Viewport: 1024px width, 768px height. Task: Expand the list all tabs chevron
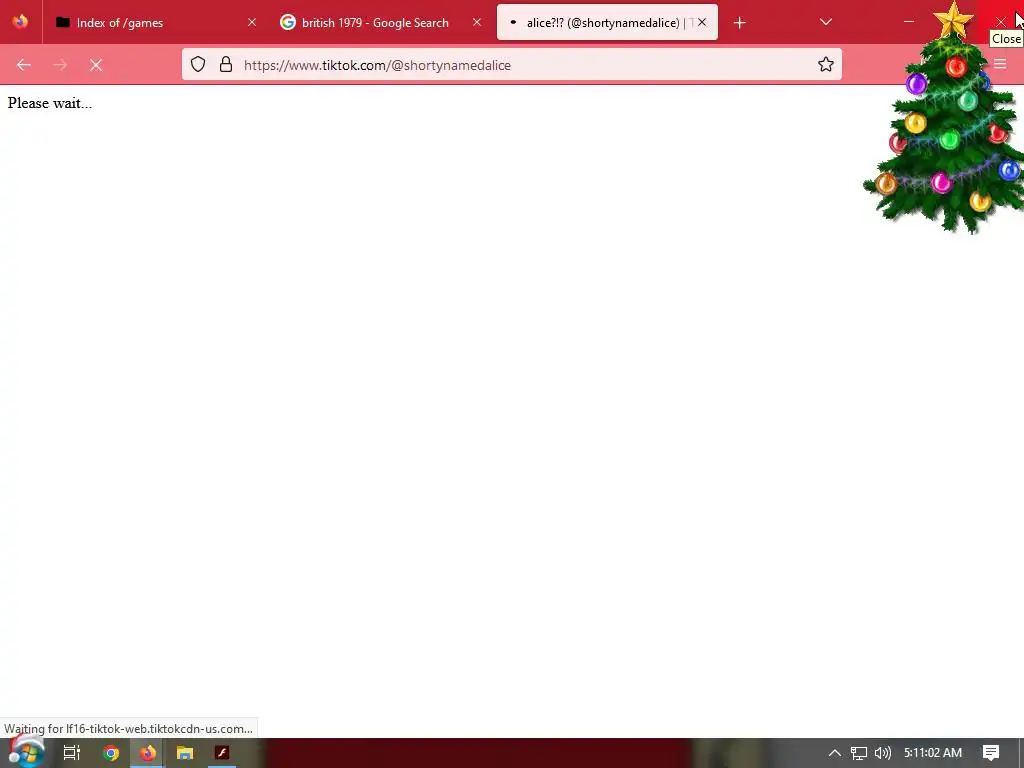click(x=825, y=22)
